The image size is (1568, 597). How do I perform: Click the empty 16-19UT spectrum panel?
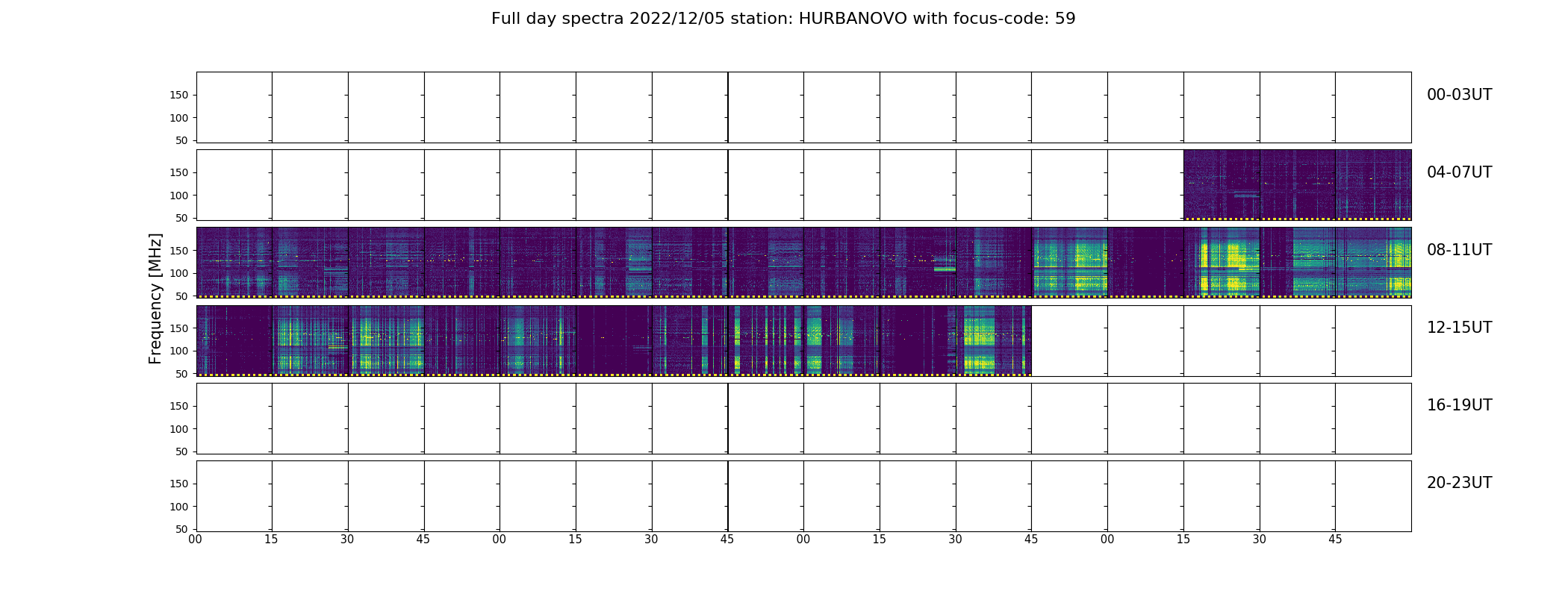[x=803, y=418]
